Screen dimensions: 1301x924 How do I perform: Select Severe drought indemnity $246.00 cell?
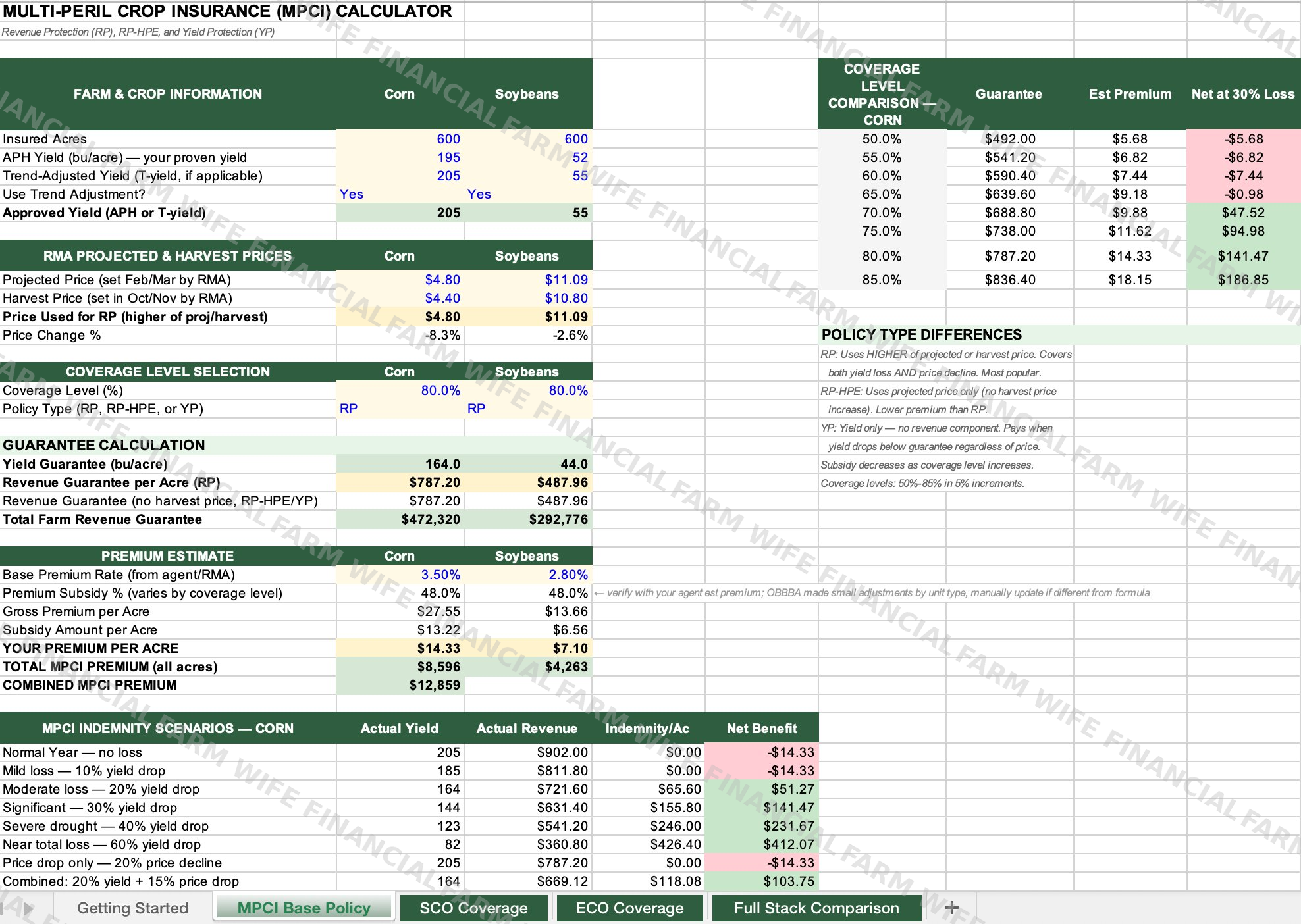[x=648, y=826]
